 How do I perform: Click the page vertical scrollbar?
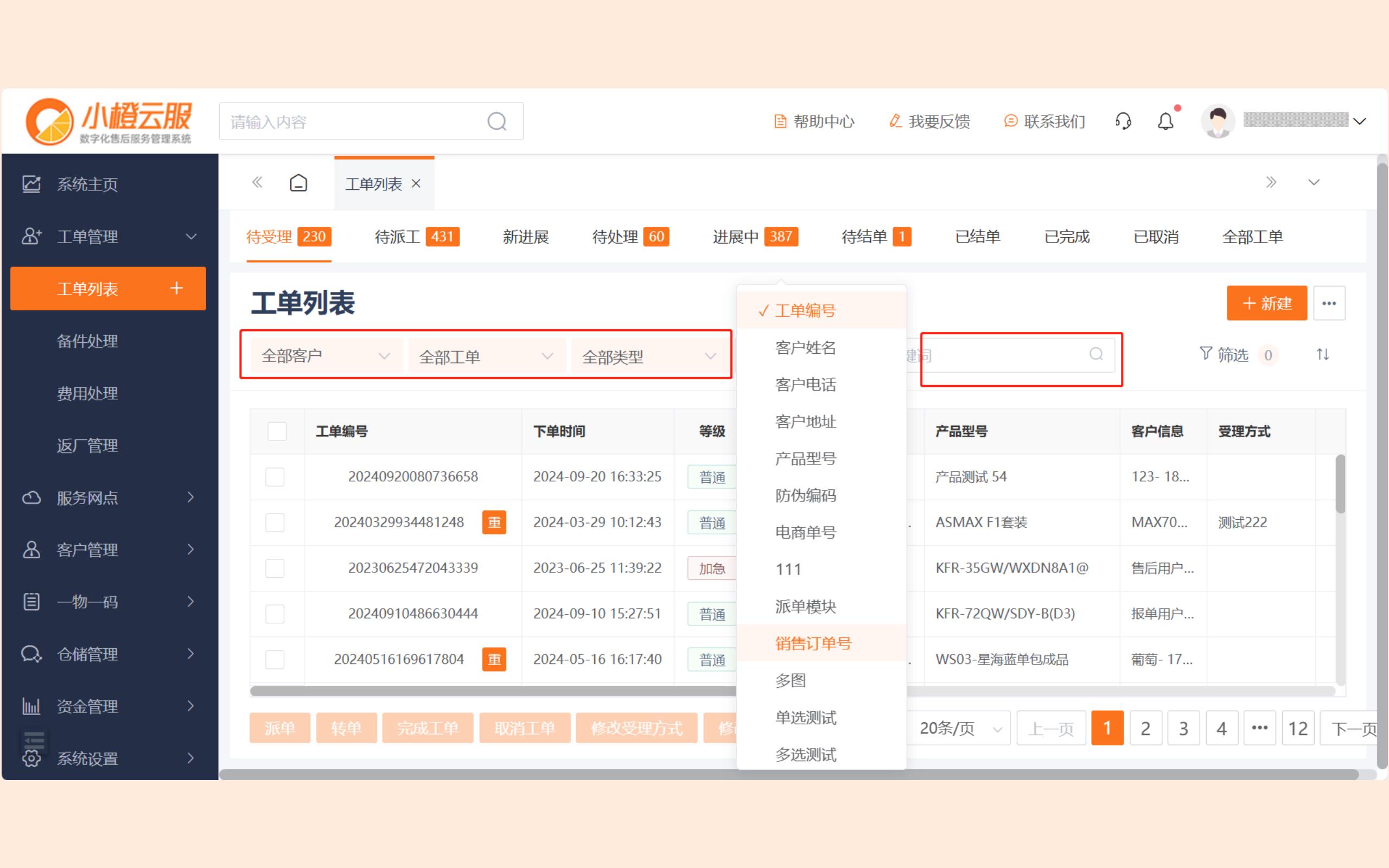1382,467
